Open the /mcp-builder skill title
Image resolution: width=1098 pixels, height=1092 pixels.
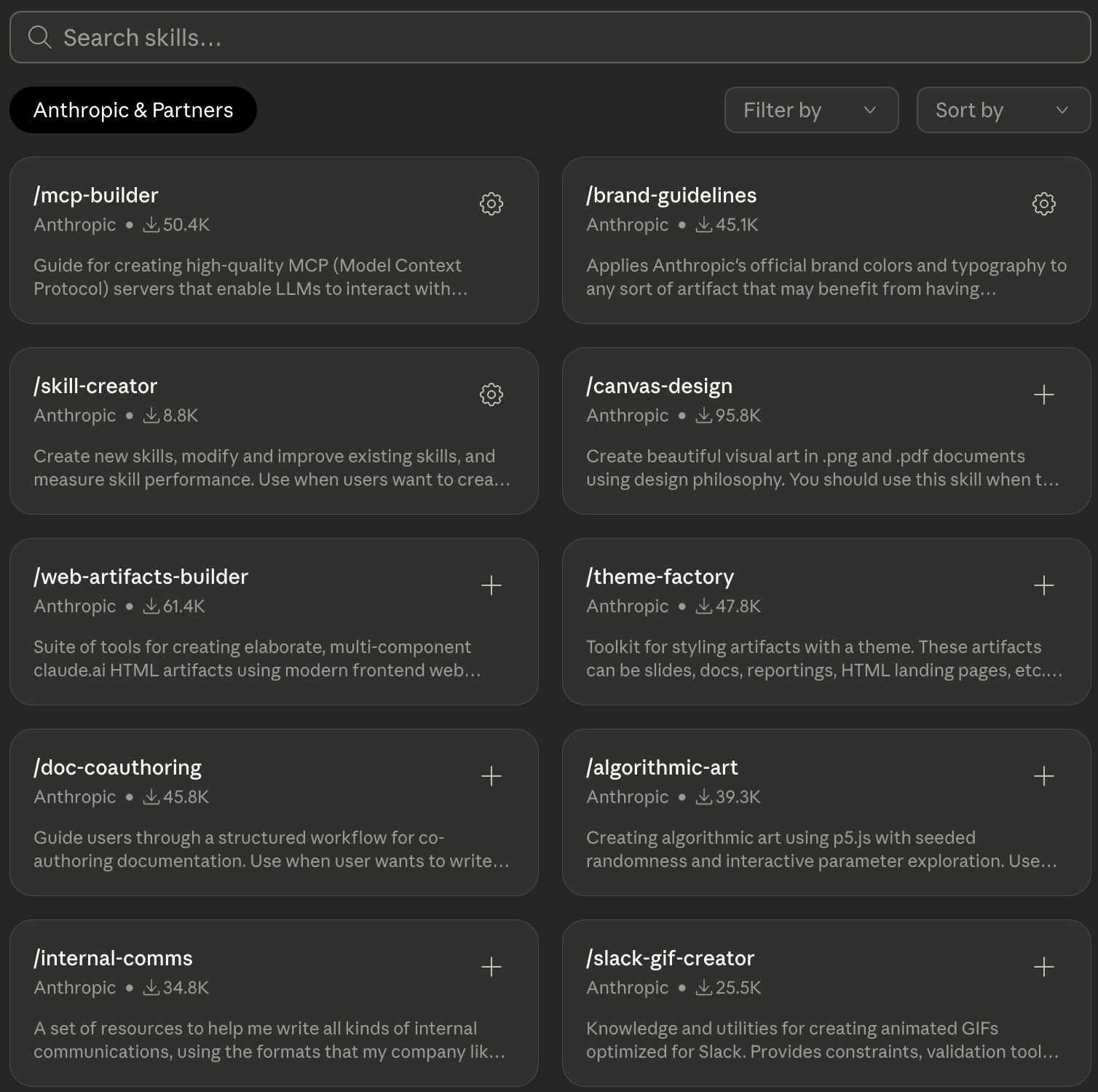[96, 195]
